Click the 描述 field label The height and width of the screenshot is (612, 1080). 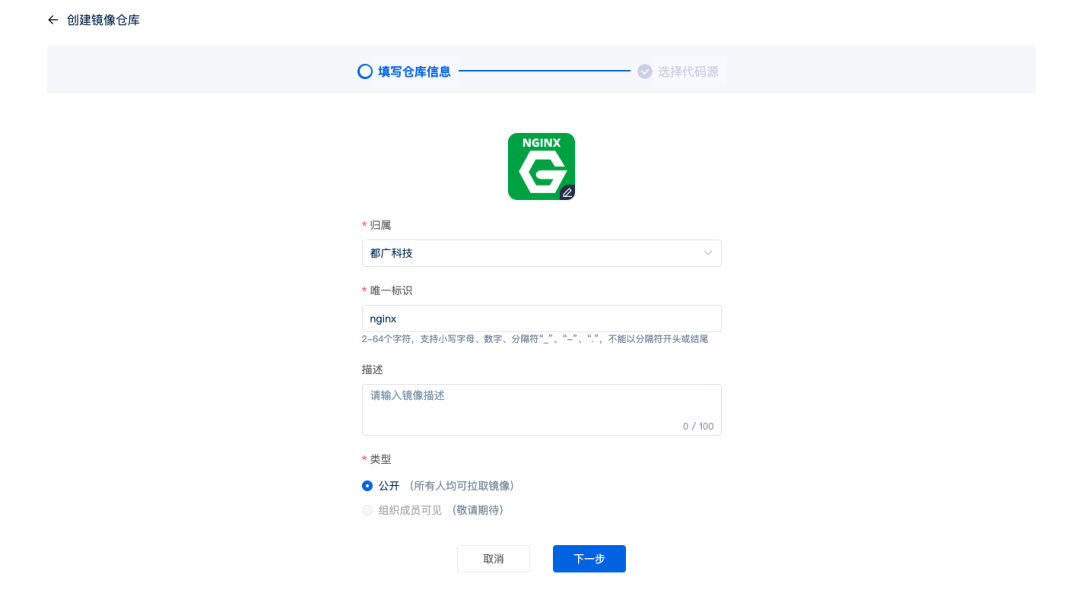coord(372,370)
